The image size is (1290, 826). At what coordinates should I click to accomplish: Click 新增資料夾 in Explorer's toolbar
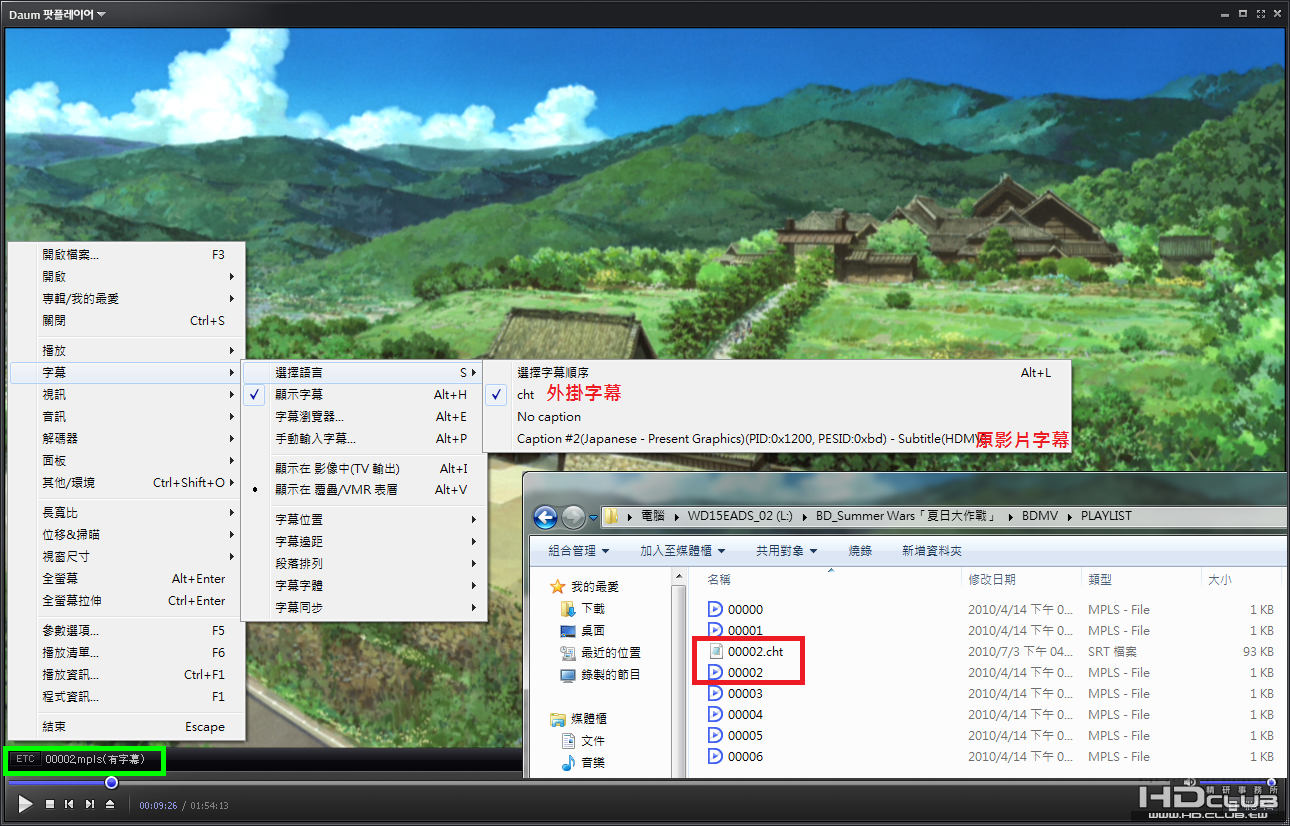click(x=931, y=550)
